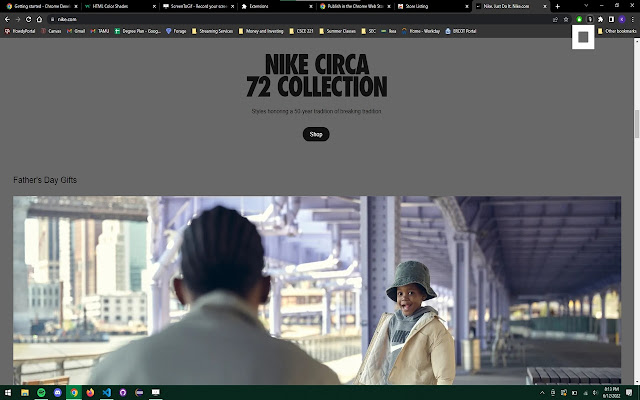This screenshot has height=400, width=640.
Task: Open the green circle extension icon
Action: pos(579,19)
